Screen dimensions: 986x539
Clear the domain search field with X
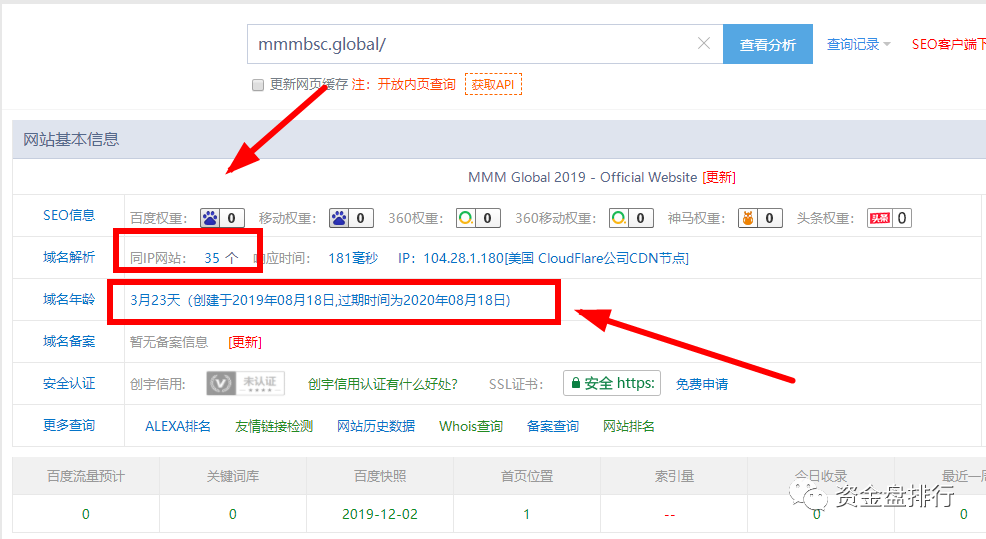[x=704, y=43]
